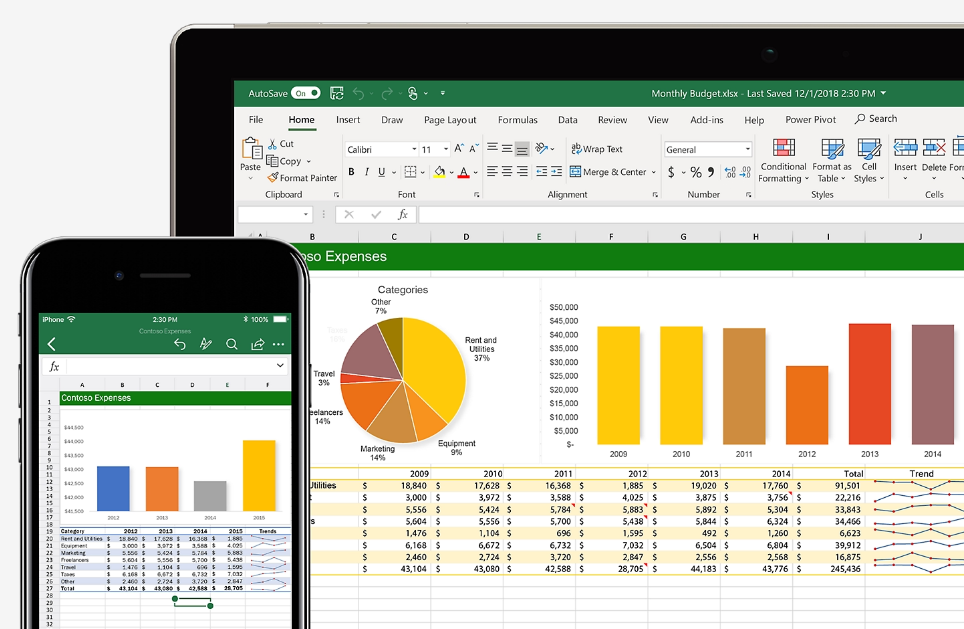Expand the iPhone formula bar chevron
Image resolution: width=964 pixels, height=629 pixels.
point(280,366)
